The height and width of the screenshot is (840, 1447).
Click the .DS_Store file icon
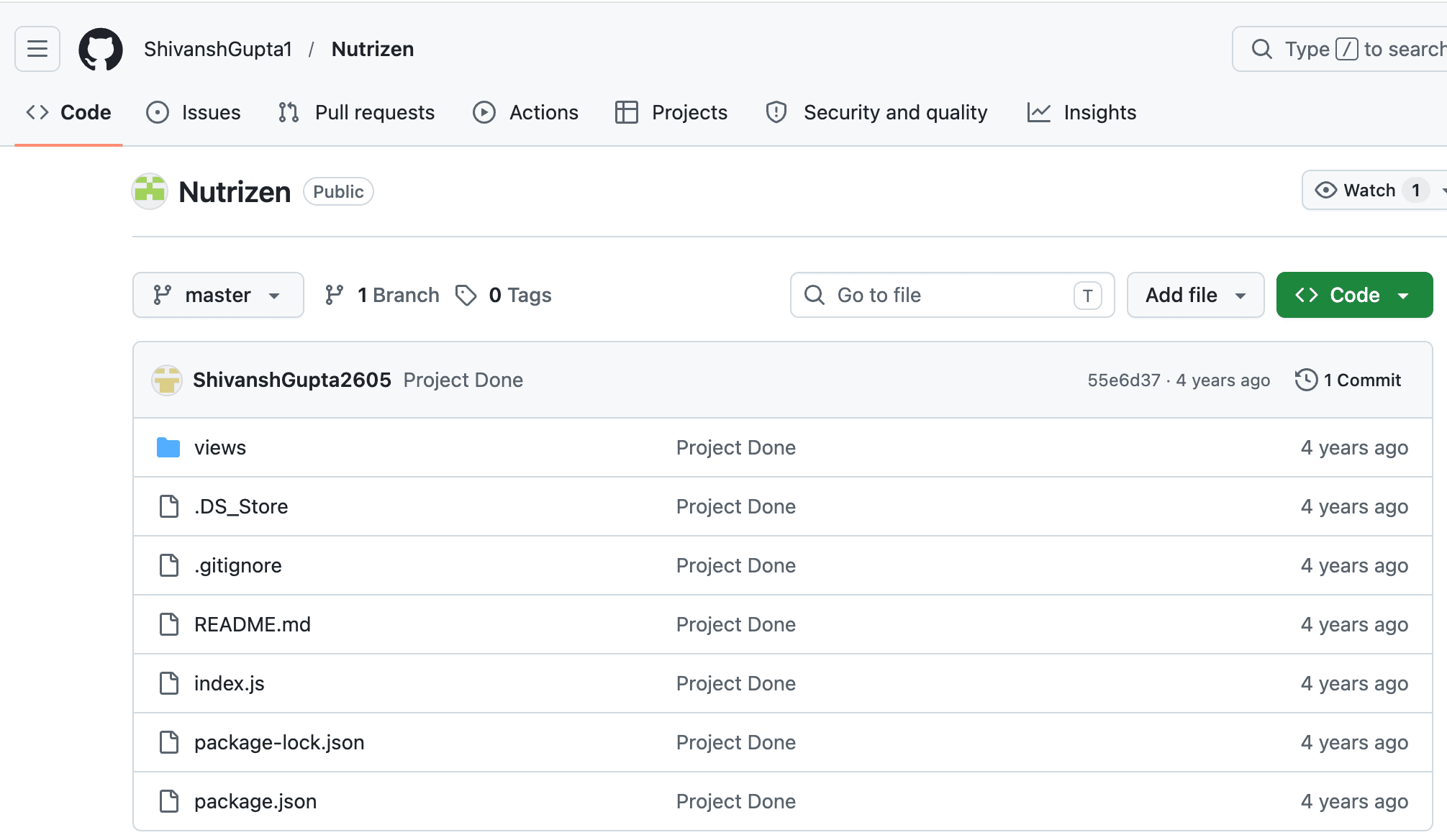[x=169, y=506]
